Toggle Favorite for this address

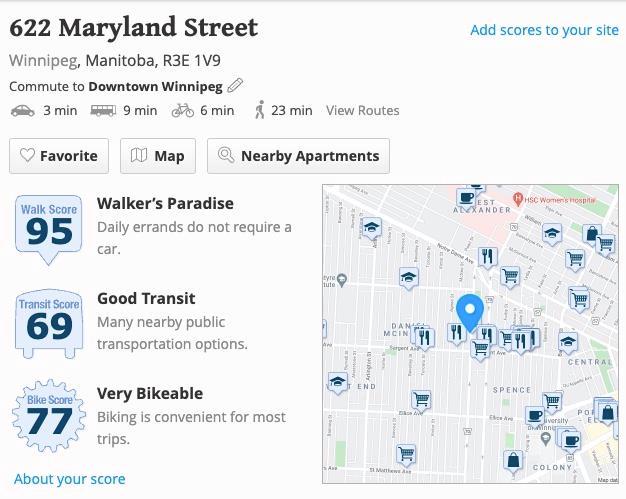59,156
